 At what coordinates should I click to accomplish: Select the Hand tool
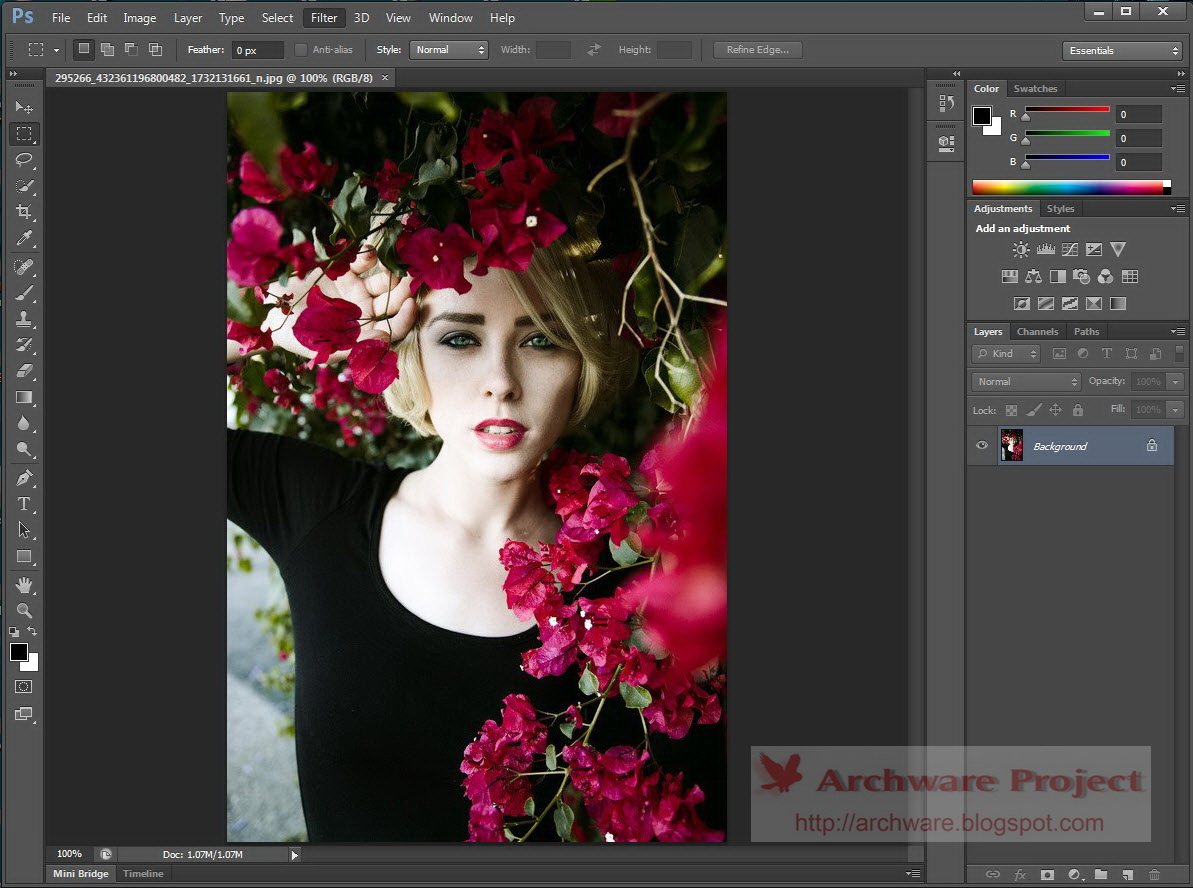pyautogui.click(x=25, y=584)
